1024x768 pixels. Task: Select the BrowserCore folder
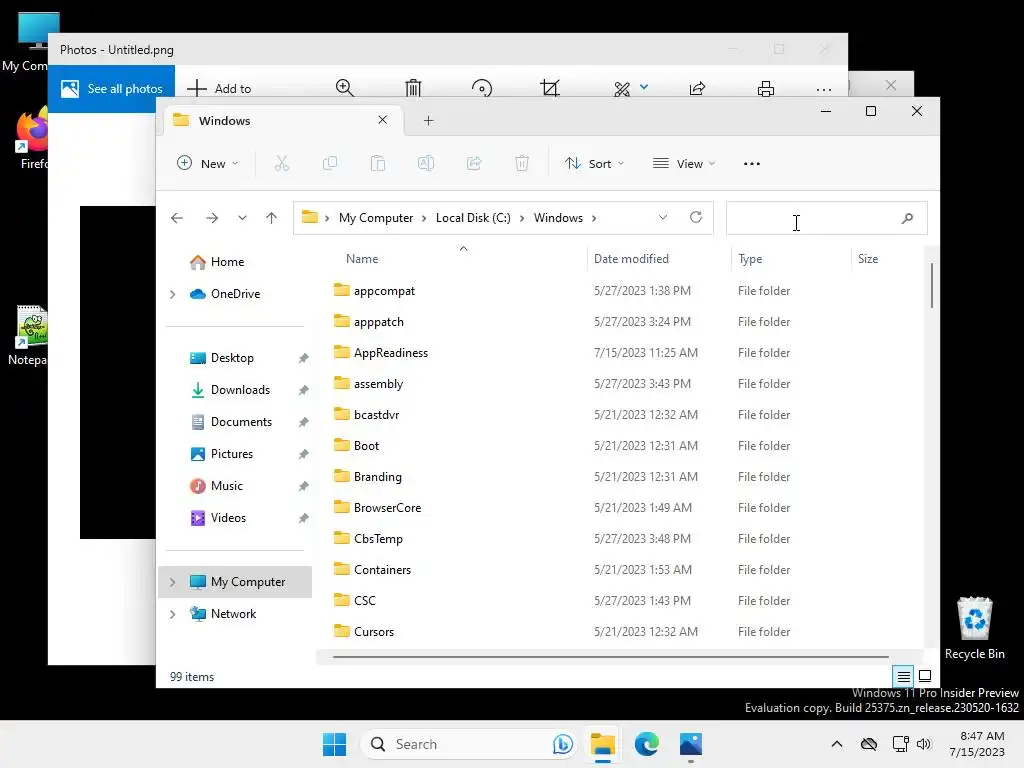[387, 507]
